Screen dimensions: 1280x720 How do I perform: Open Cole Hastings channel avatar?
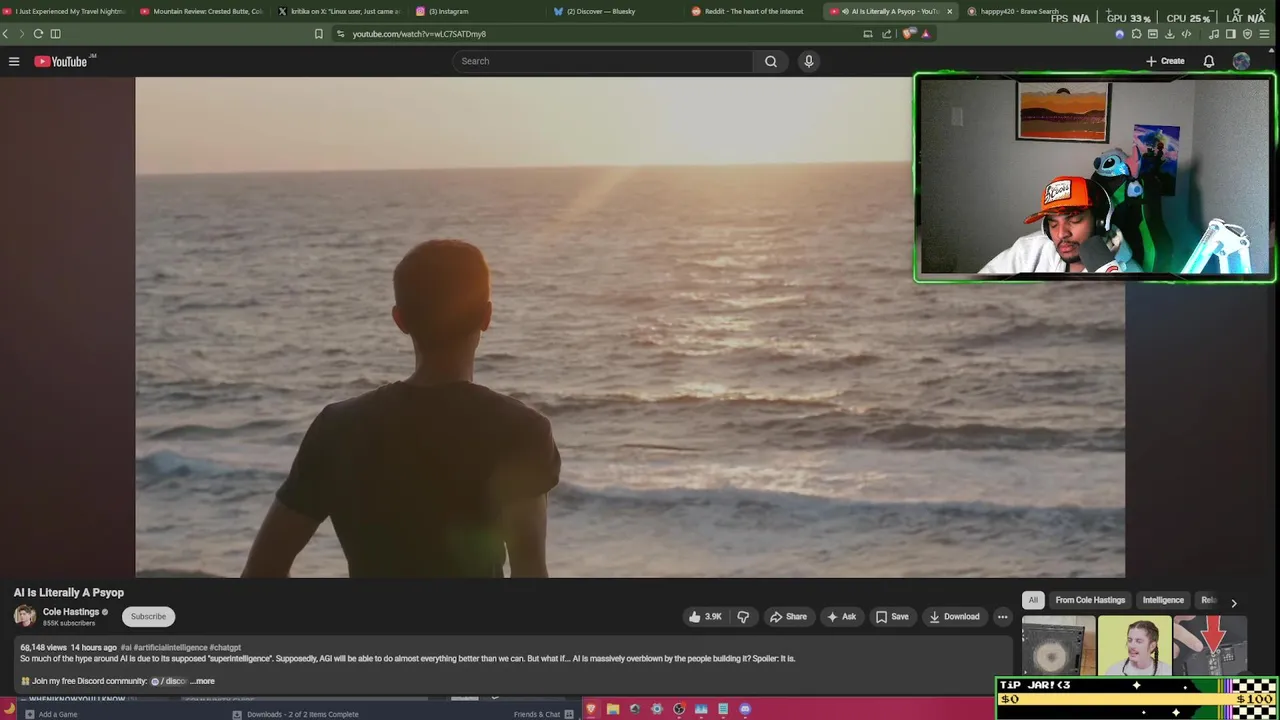[x=25, y=617]
